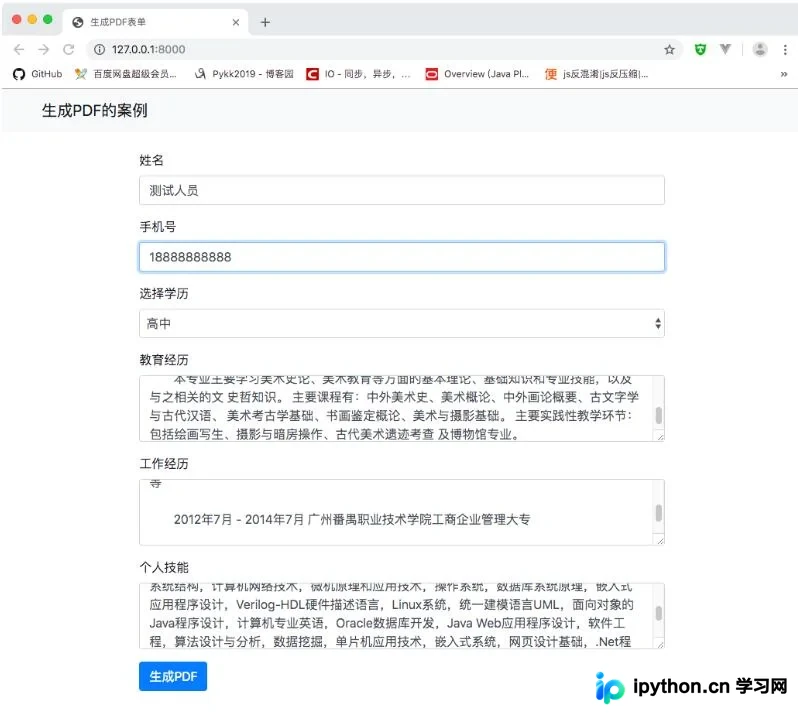Close the 生成PDF表单 tab

236,22
